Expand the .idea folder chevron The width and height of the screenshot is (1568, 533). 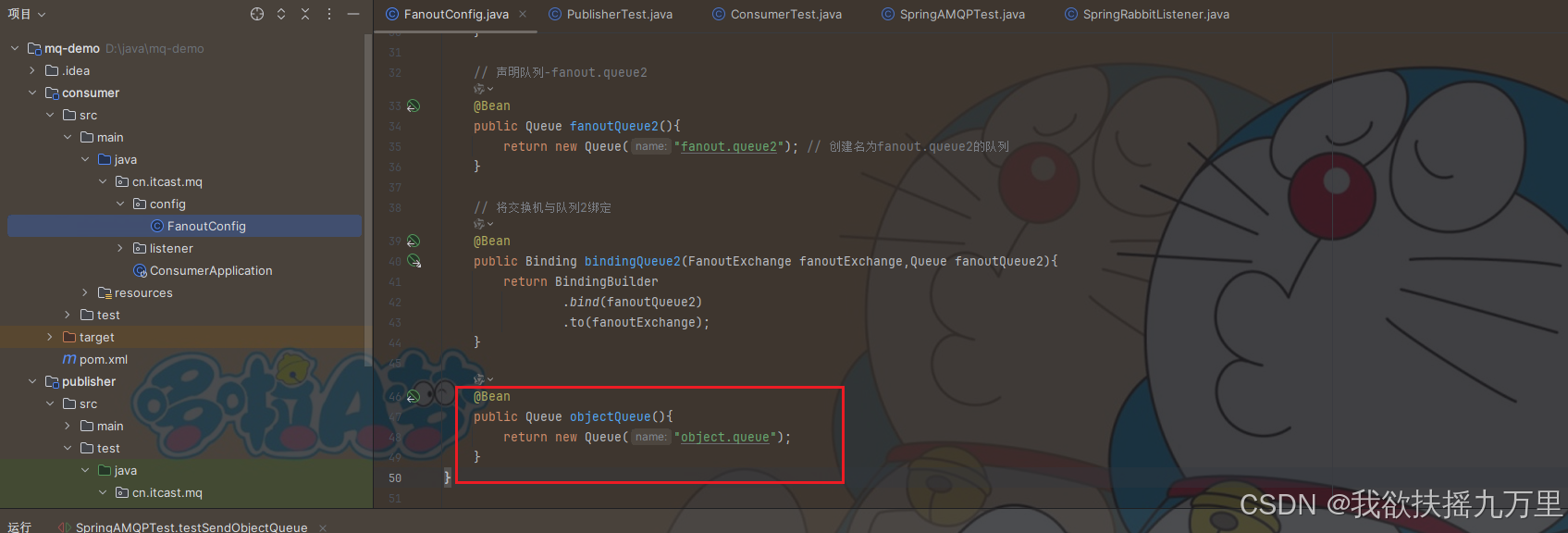pyautogui.click(x=32, y=70)
